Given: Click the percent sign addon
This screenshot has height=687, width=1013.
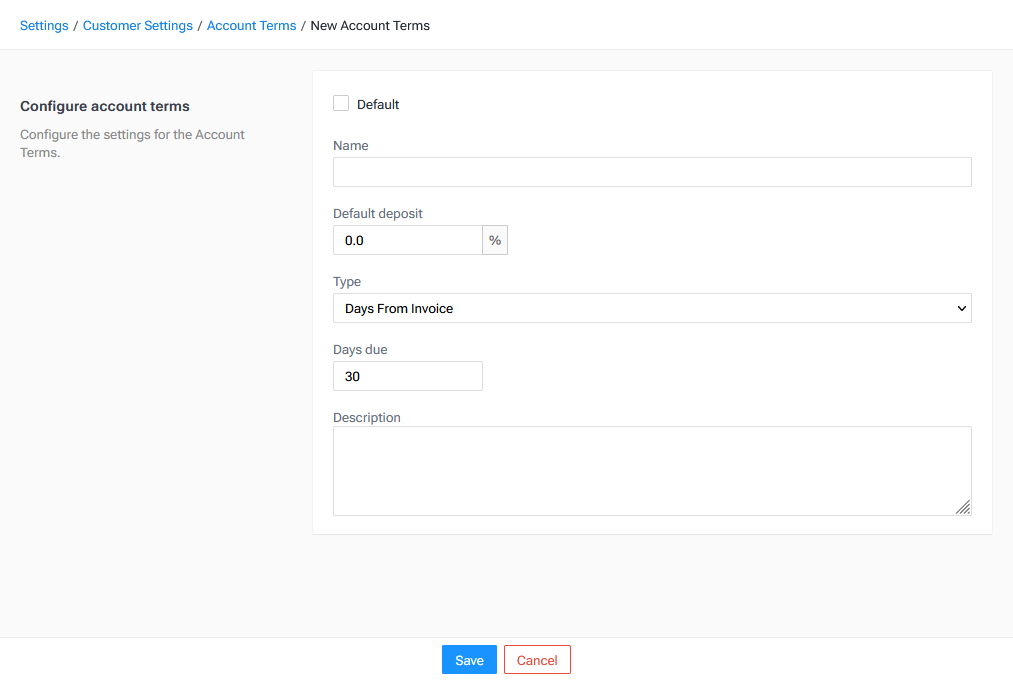Looking at the screenshot, I should coord(495,240).
